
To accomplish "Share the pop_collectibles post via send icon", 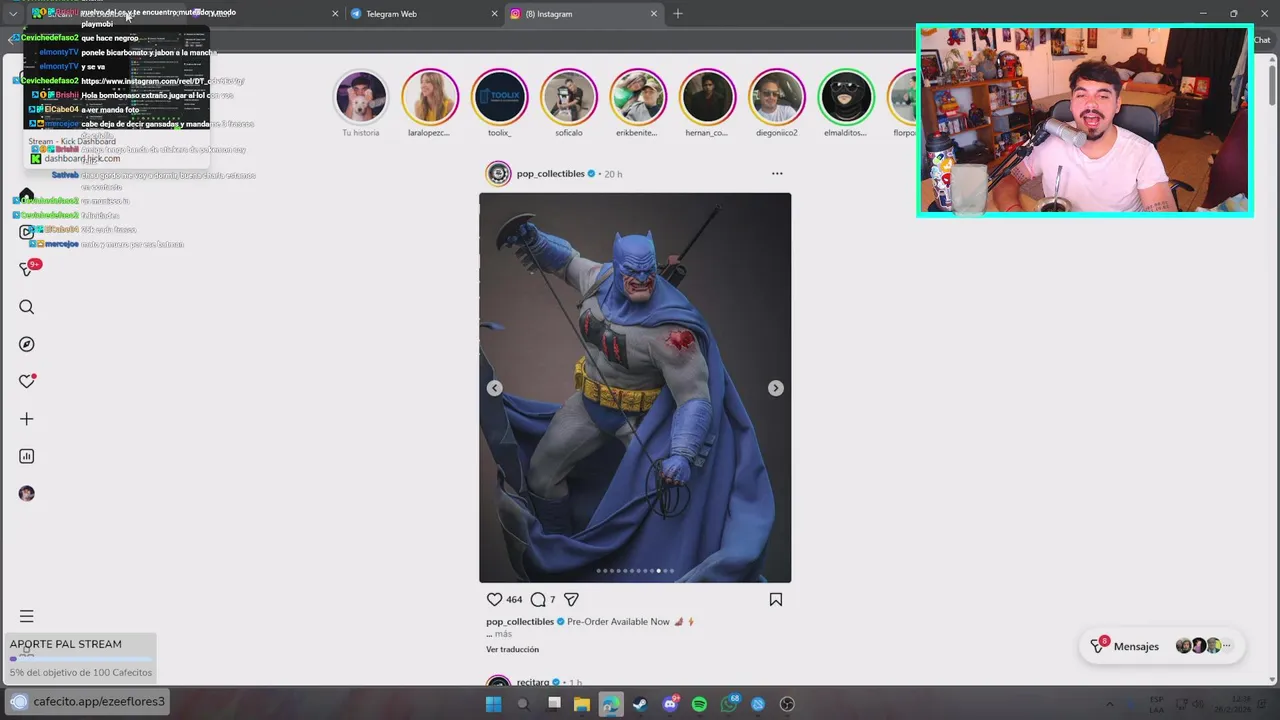I will click(x=571, y=599).
